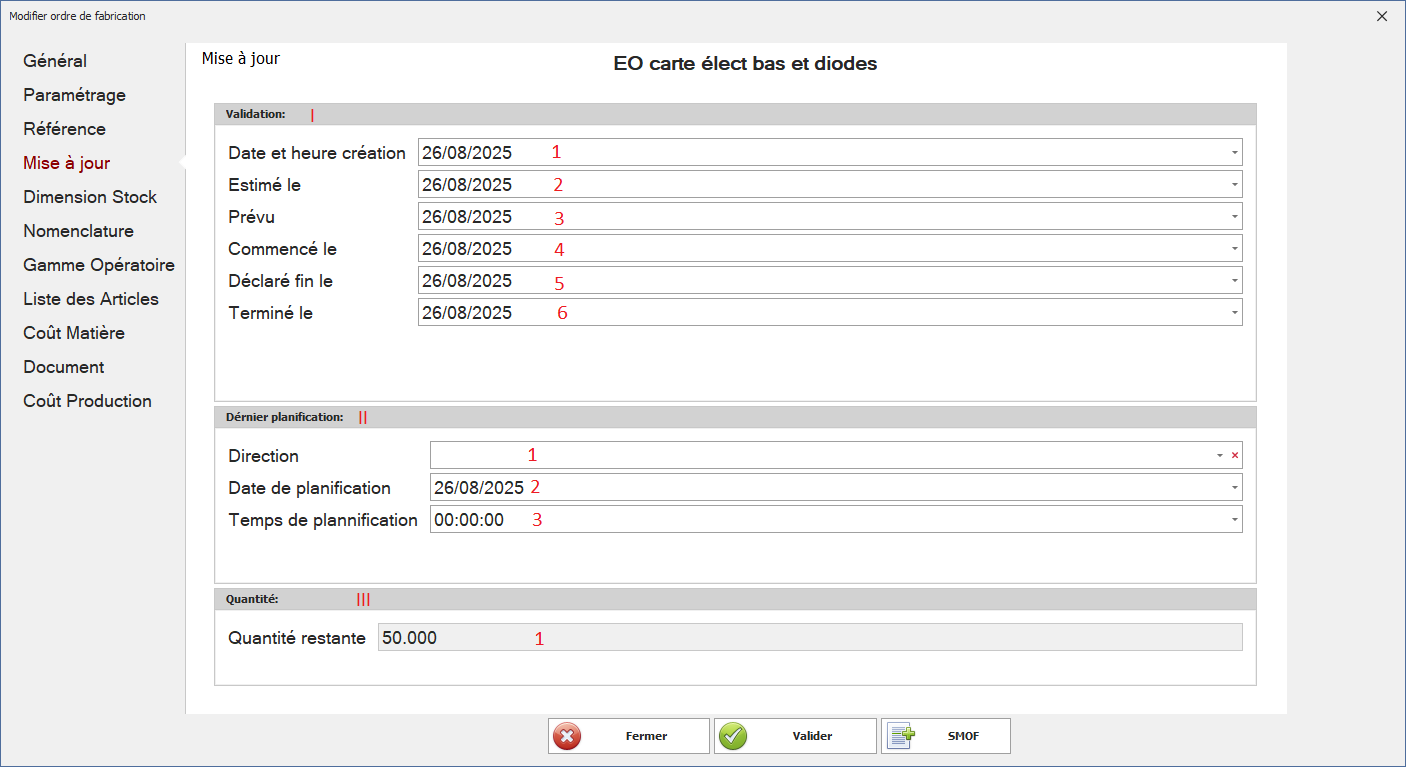Open the Prévu date dropdown arrow
The image size is (1406, 767).
[1235, 217]
